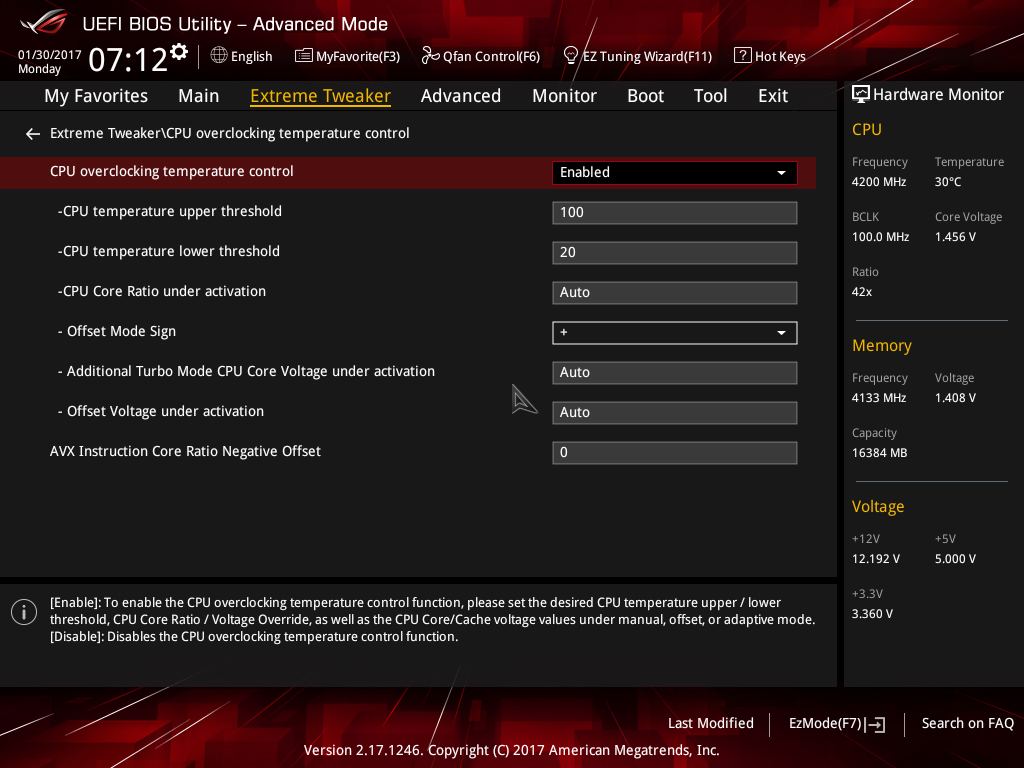1024x768 pixels.
Task: Click the 4200 MHz CPU frequency value
Action: point(879,182)
